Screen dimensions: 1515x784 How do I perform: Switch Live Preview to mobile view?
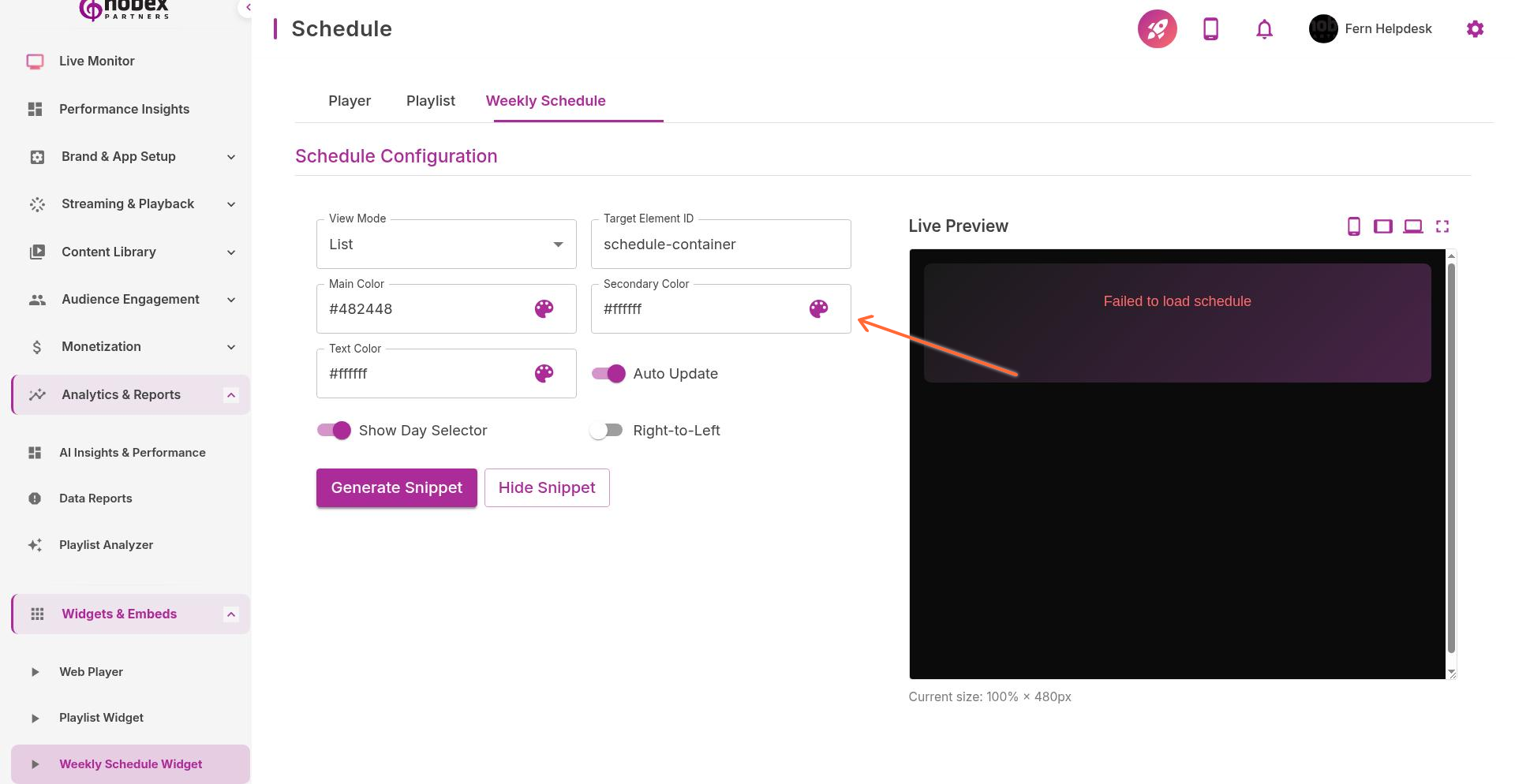coord(1355,226)
